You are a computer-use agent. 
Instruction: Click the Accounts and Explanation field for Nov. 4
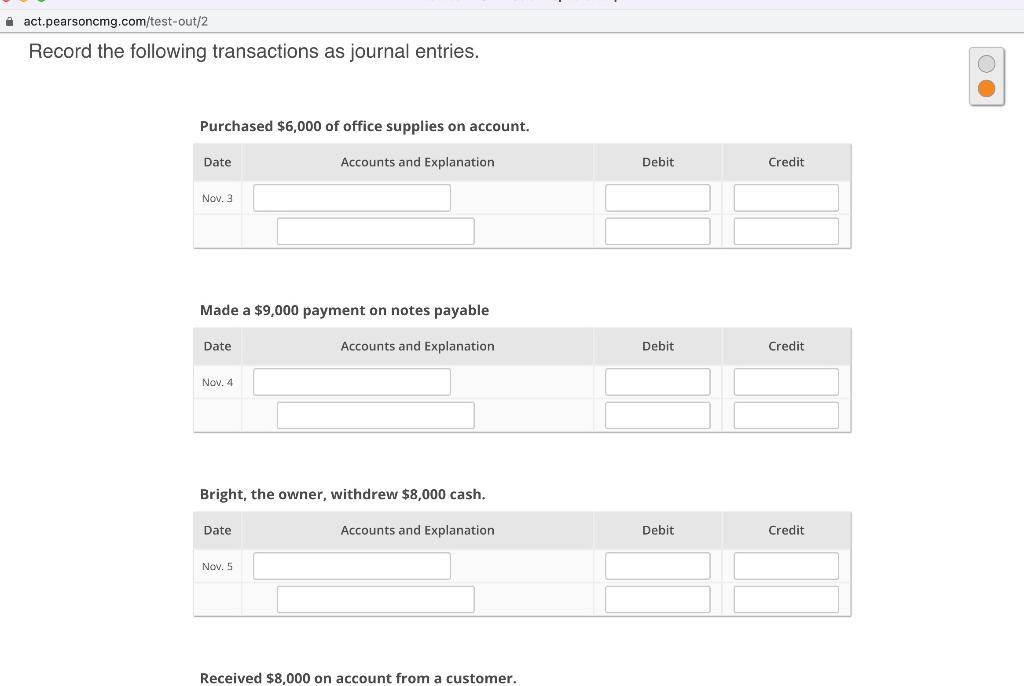click(351, 381)
